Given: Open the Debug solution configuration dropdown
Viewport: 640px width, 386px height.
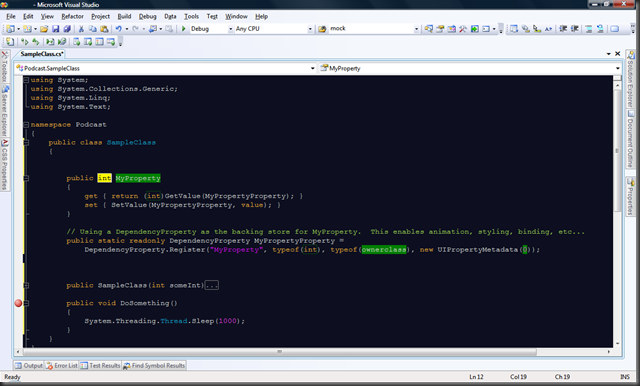Looking at the screenshot, I should click(231, 29).
